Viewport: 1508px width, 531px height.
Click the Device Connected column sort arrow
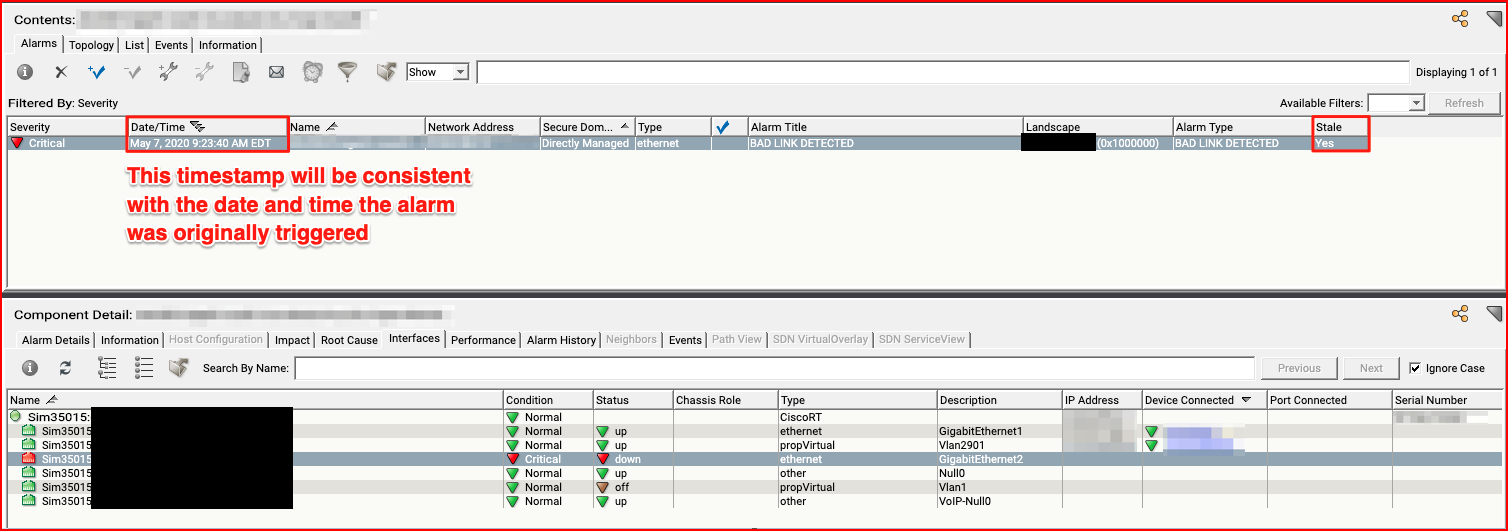click(x=1246, y=400)
